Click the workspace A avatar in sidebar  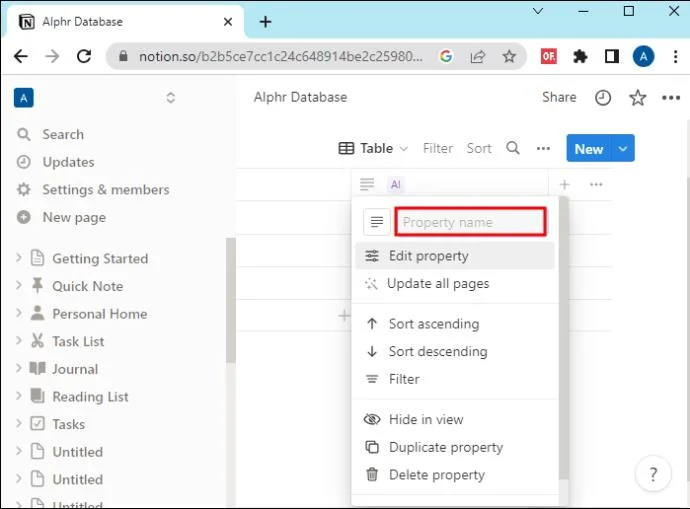click(x=24, y=98)
